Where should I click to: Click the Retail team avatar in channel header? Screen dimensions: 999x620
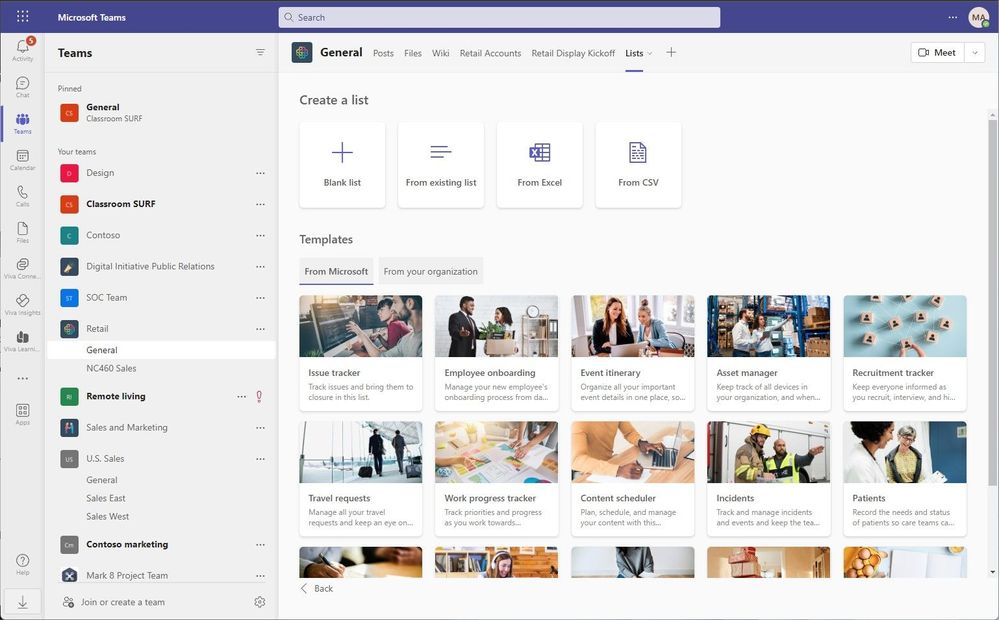(x=302, y=52)
